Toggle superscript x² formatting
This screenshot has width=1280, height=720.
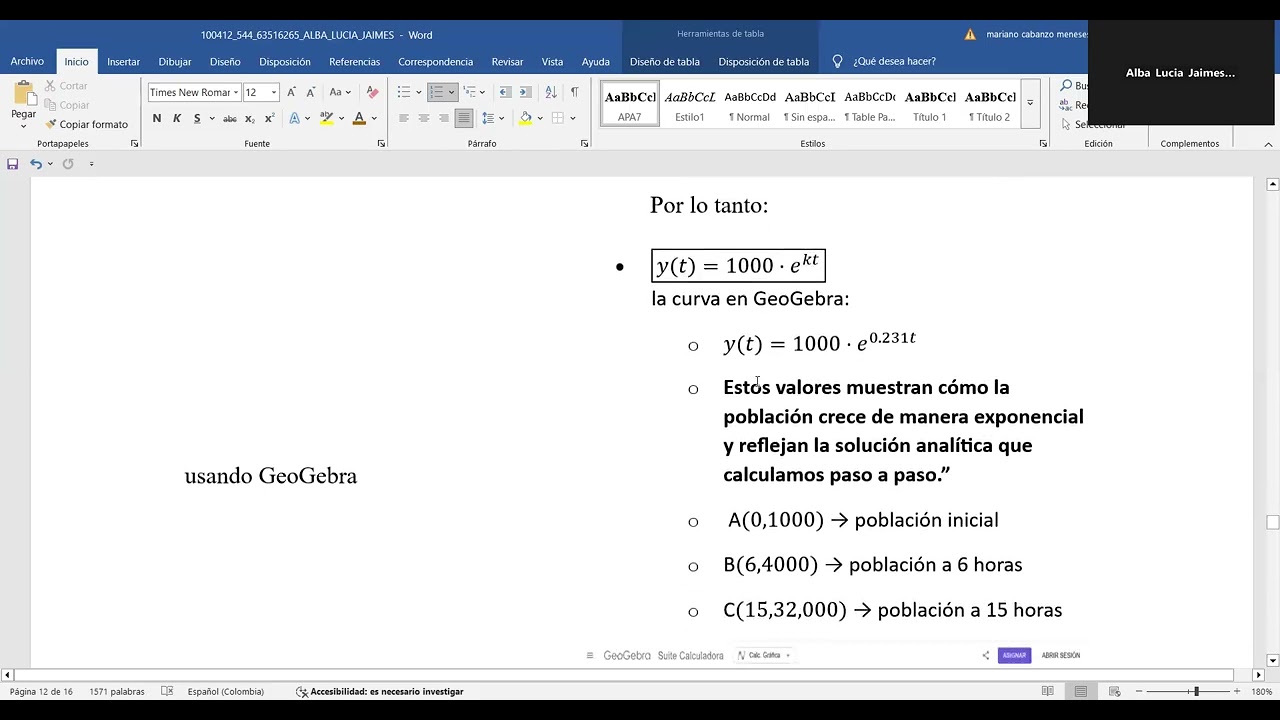(x=270, y=118)
